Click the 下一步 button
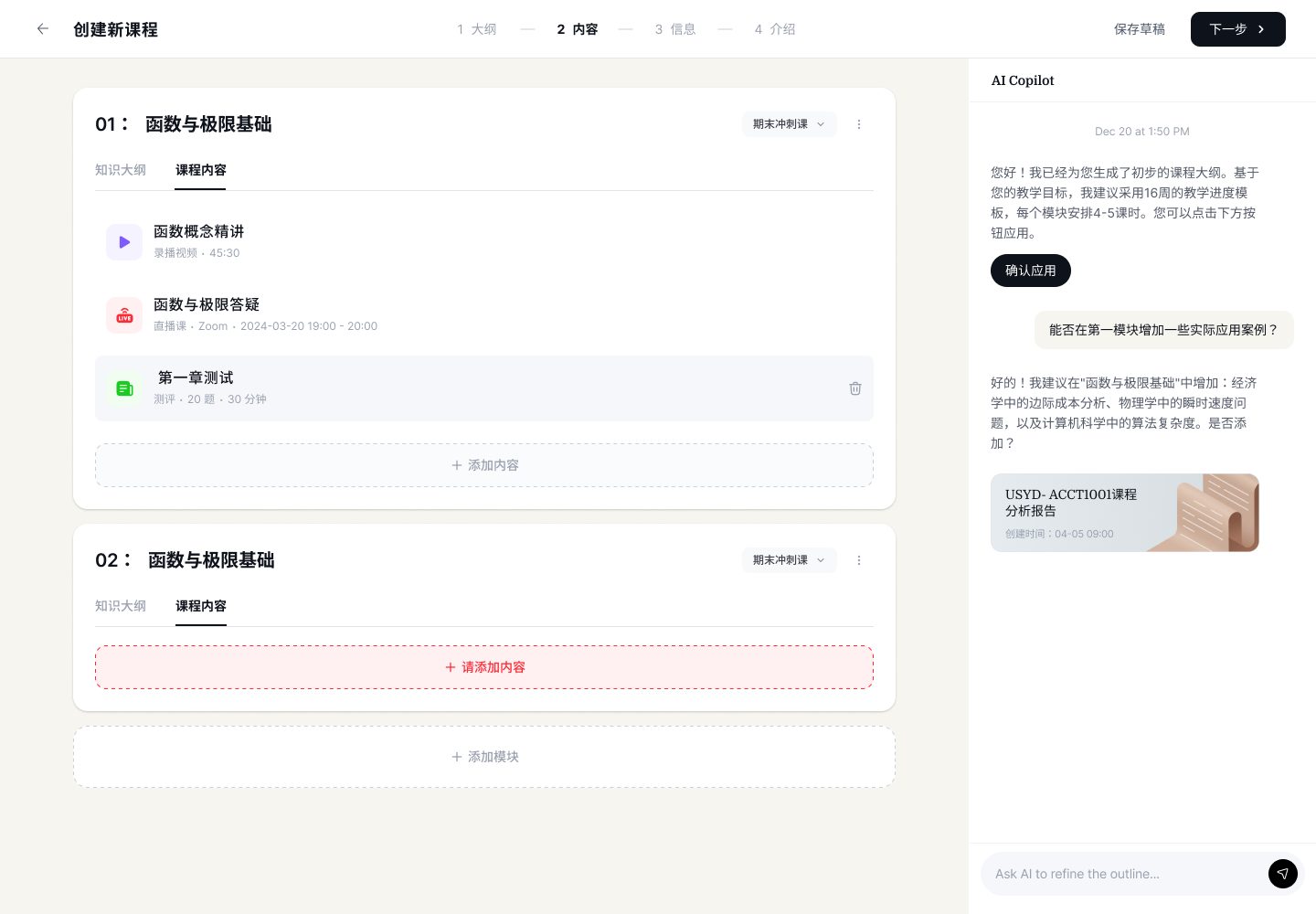1316x914 pixels. [x=1237, y=29]
